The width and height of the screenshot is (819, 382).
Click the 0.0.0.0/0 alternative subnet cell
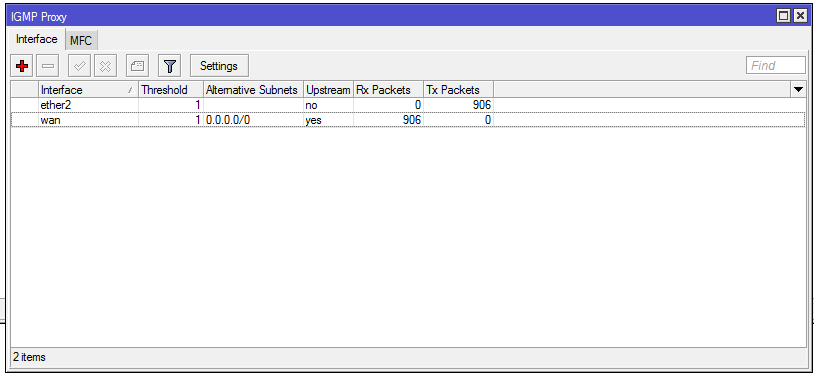click(253, 120)
